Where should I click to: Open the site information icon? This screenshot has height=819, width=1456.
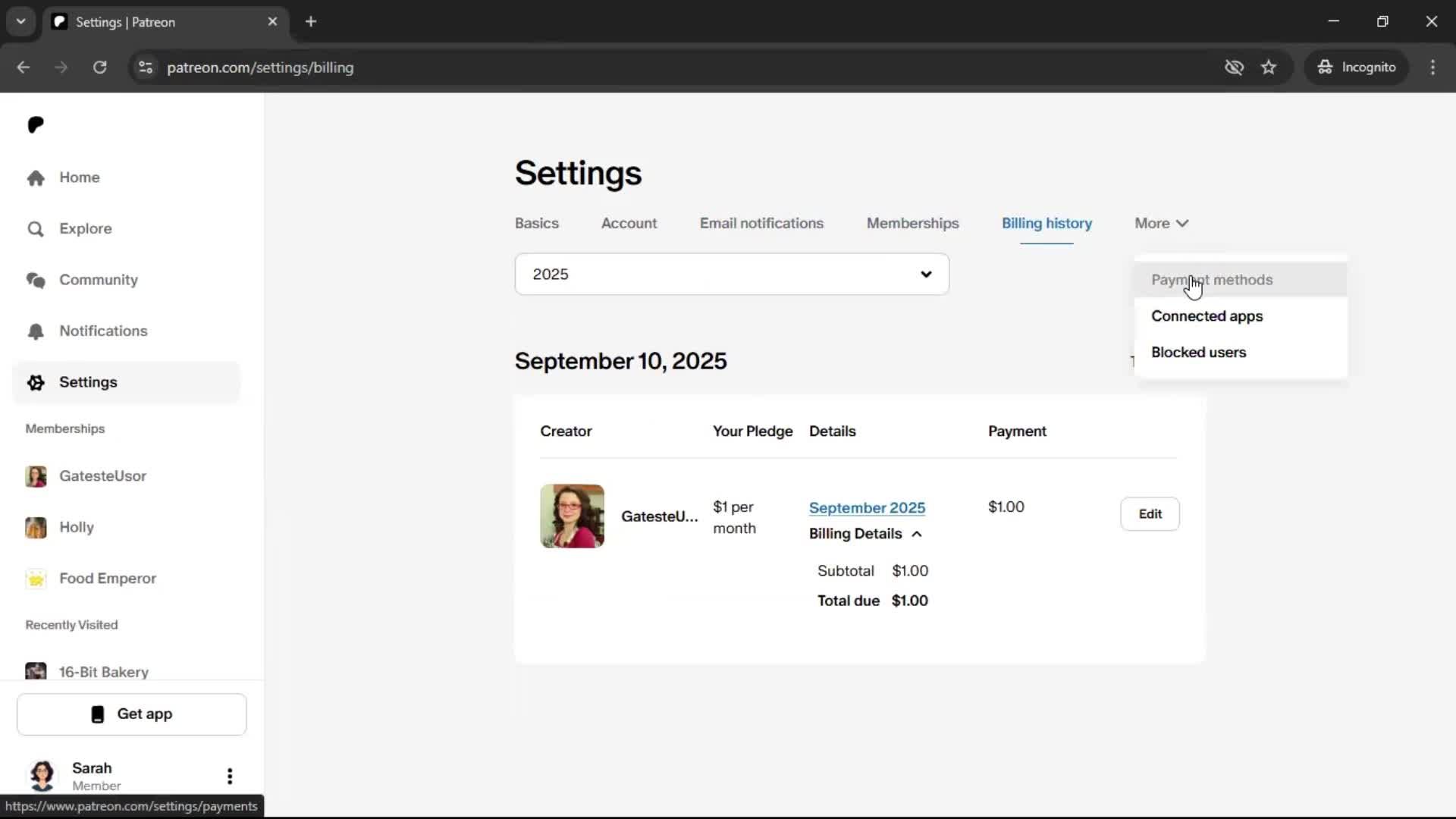pyautogui.click(x=146, y=67)
